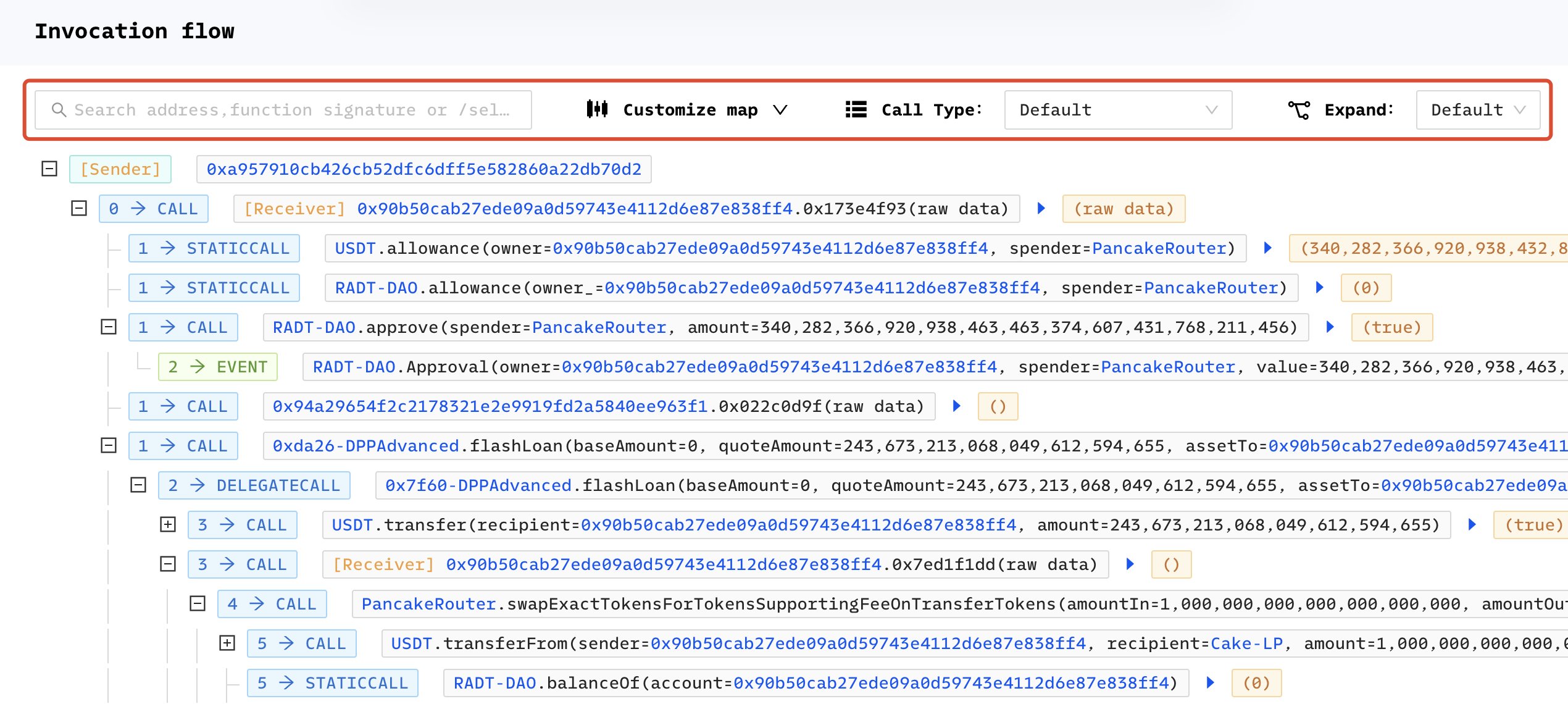The width and height of the screenshot is (1568, 704).
Task: Click the branch icon beside Expand label
Action: pyautogui.click(x=1300, y=109)
